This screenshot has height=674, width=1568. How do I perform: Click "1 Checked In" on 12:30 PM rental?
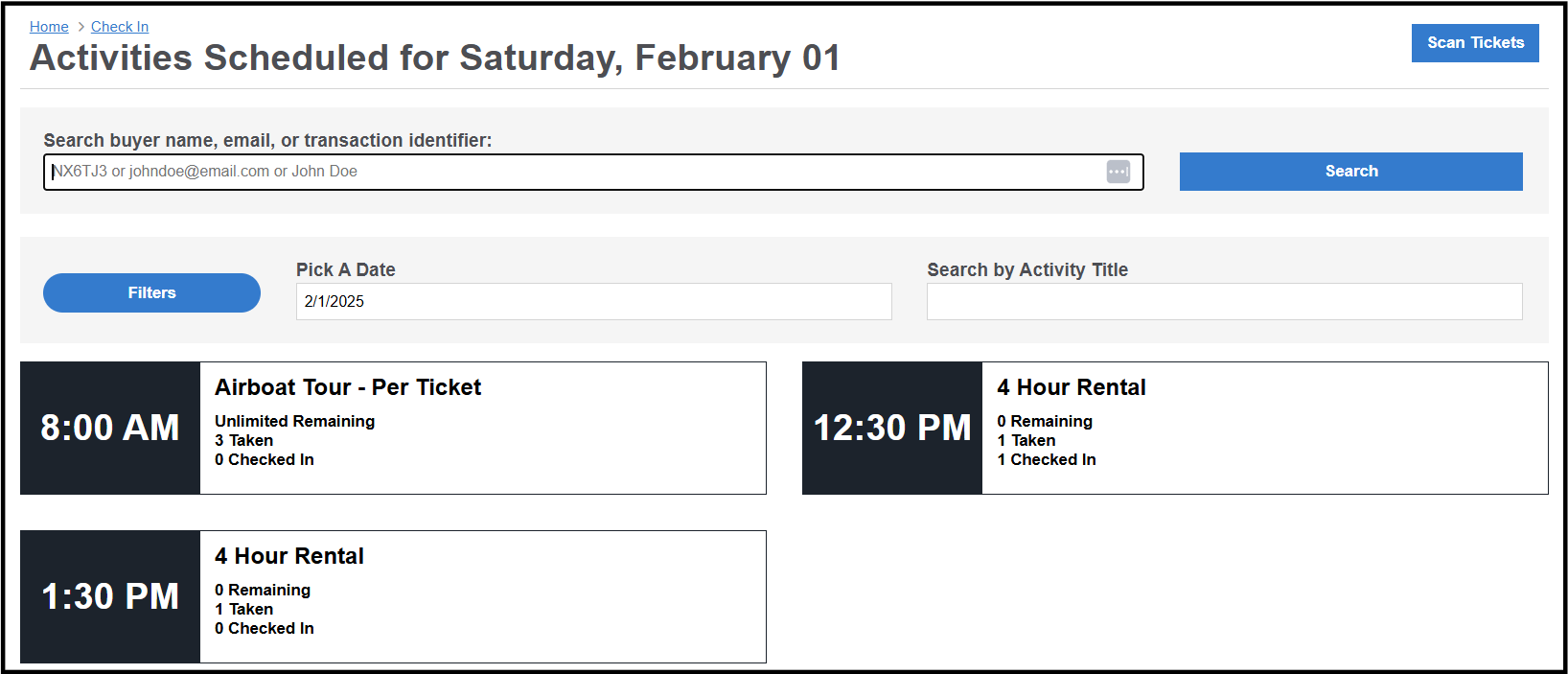click(1046, 460)
